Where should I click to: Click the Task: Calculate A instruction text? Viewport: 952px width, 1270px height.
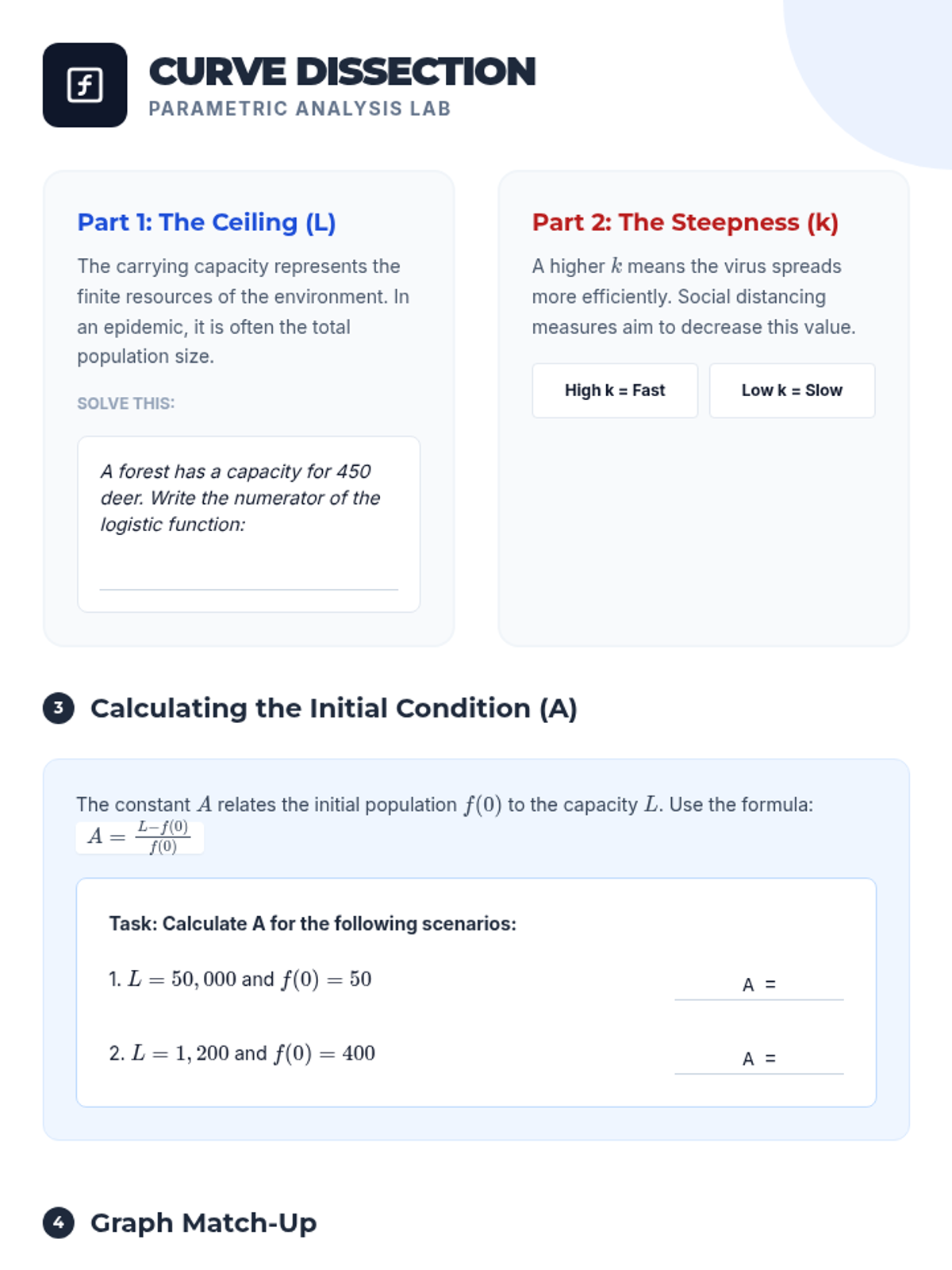(x=313, y=924)
